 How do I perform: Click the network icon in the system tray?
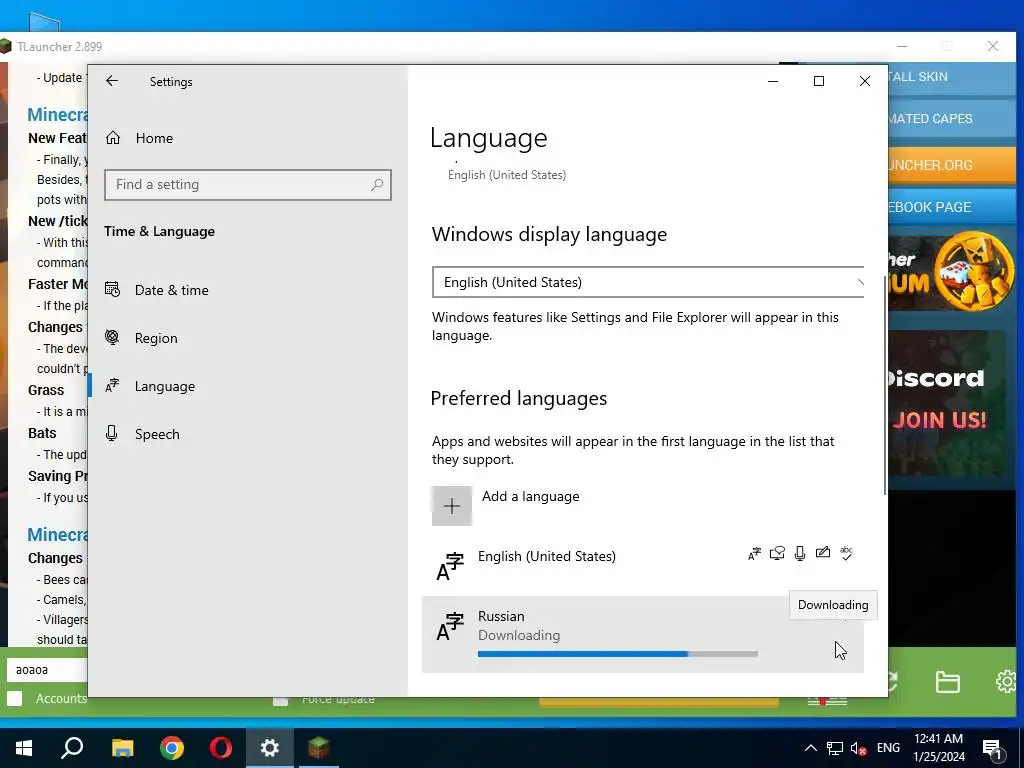pos(835,748)
